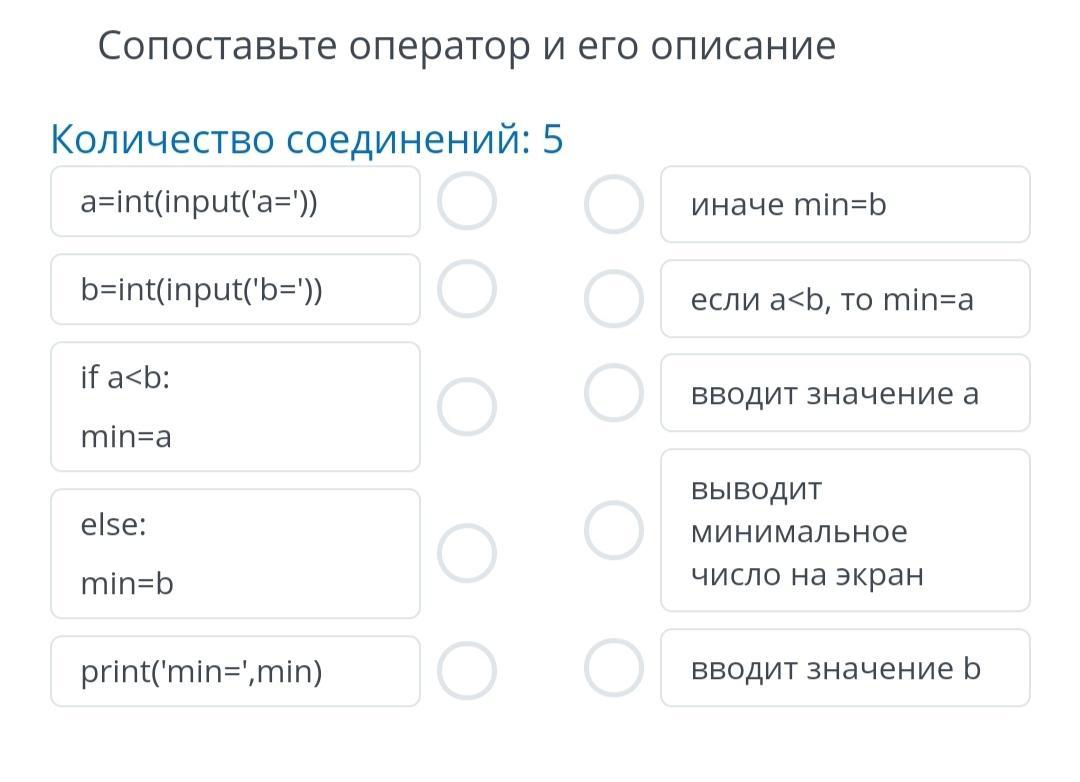
Task: Click the b=int(input('b=')) operator card
Action: pyautogui.click(x=235, y=289)
